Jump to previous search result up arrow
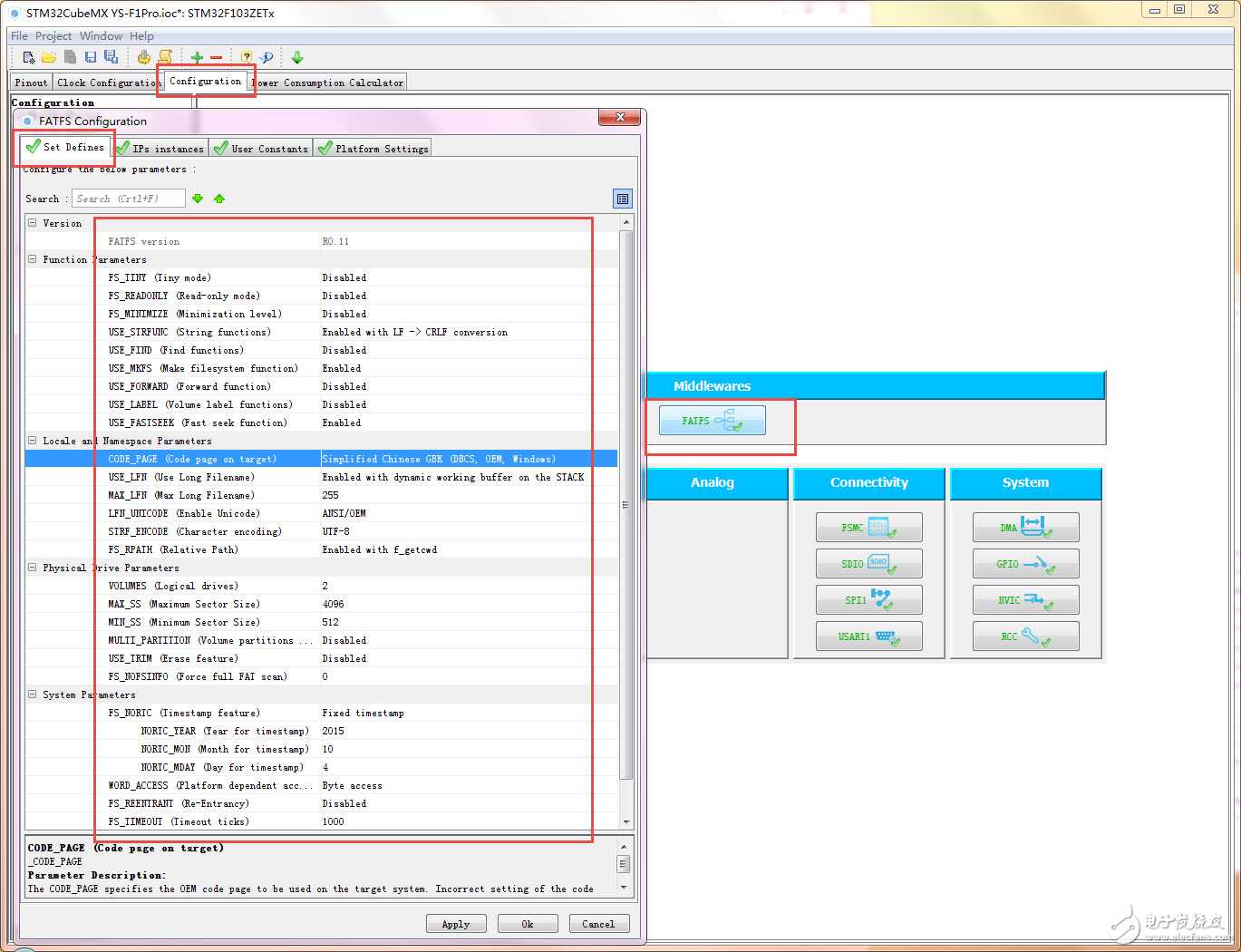The height and width of the screenshot is (952, 1241). point(219,199)
